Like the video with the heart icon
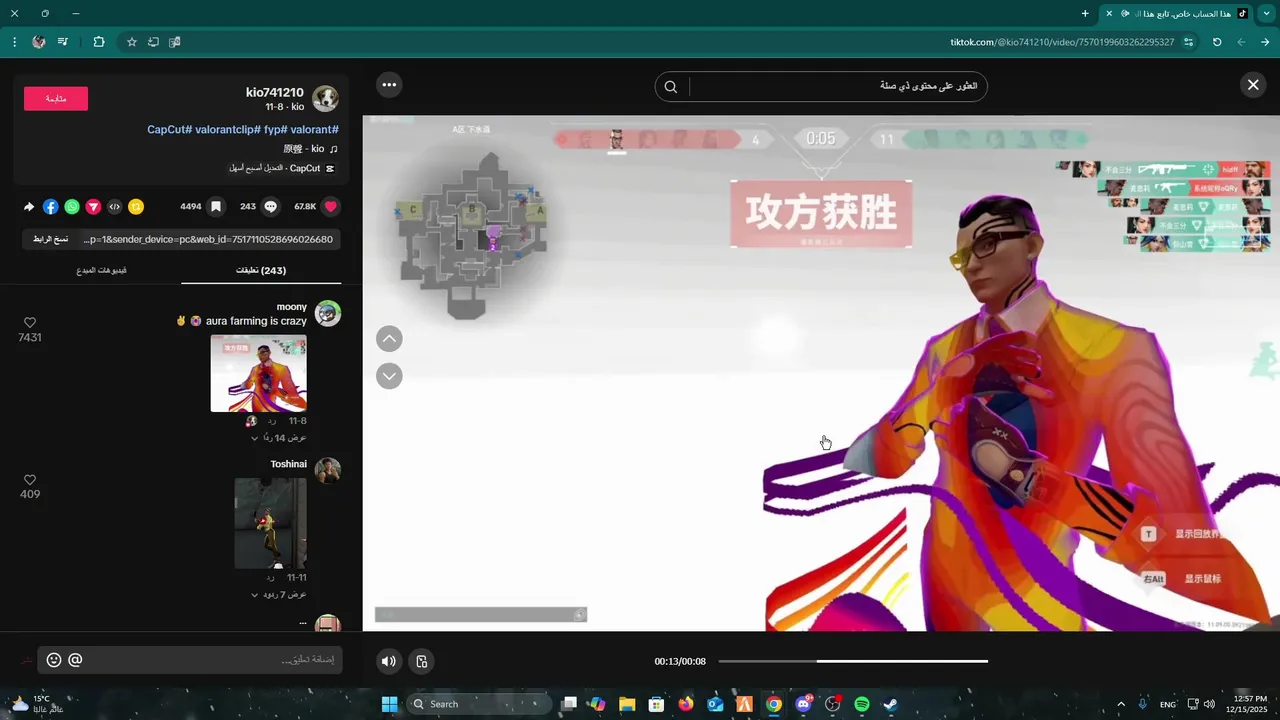The width and height of the screenshot is (1280, 720). [x=331, y=207]
